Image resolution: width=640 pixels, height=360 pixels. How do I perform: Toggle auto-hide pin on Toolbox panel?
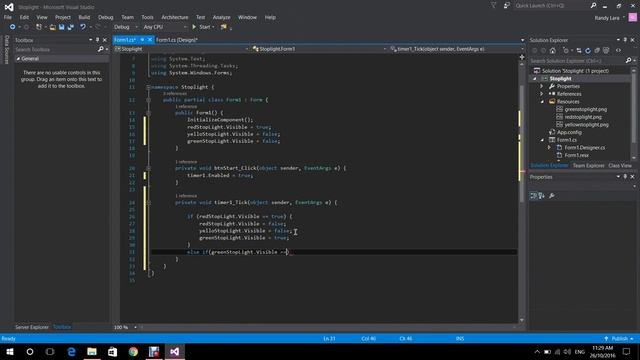98,40
